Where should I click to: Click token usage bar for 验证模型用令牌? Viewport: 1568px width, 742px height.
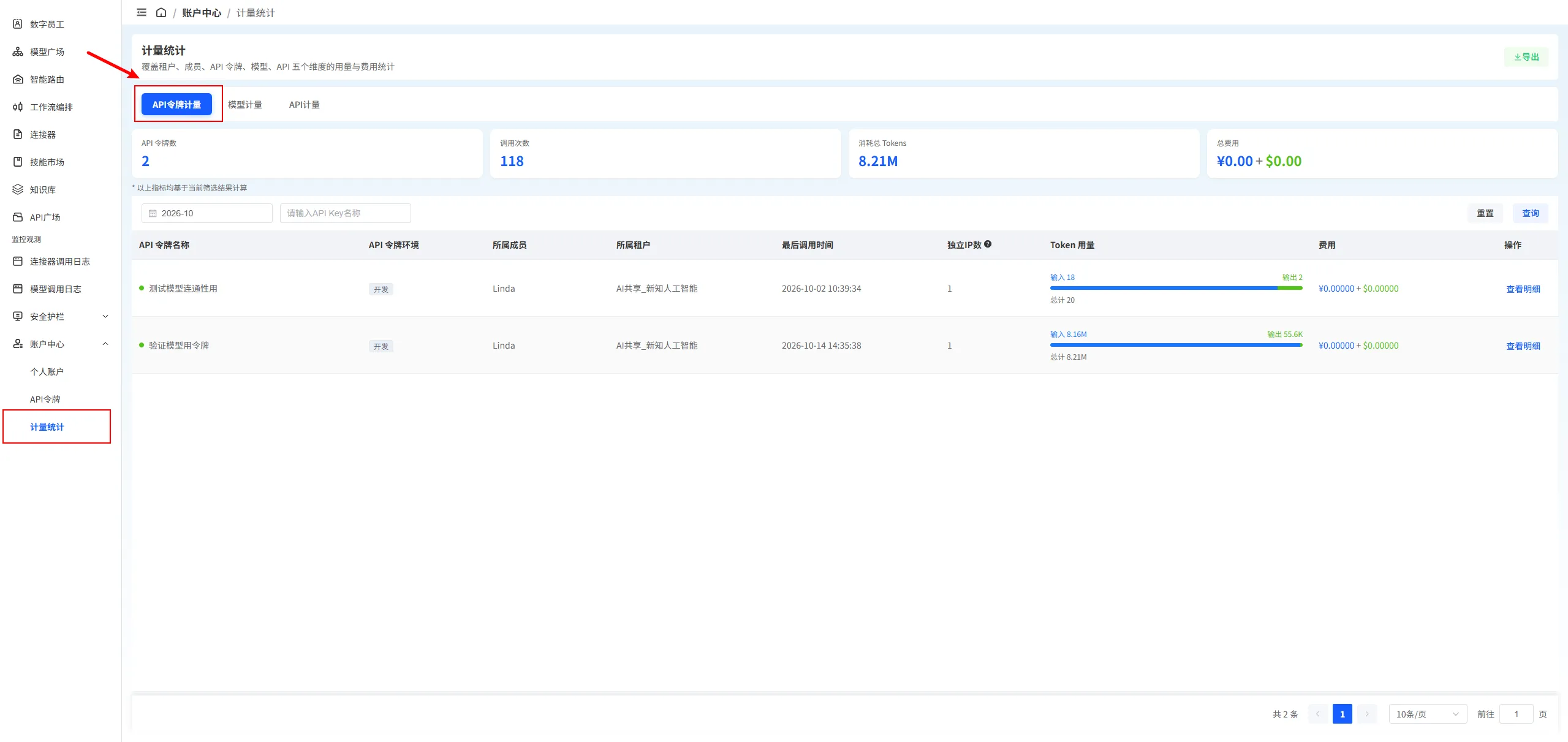(x=1176, y=345)
